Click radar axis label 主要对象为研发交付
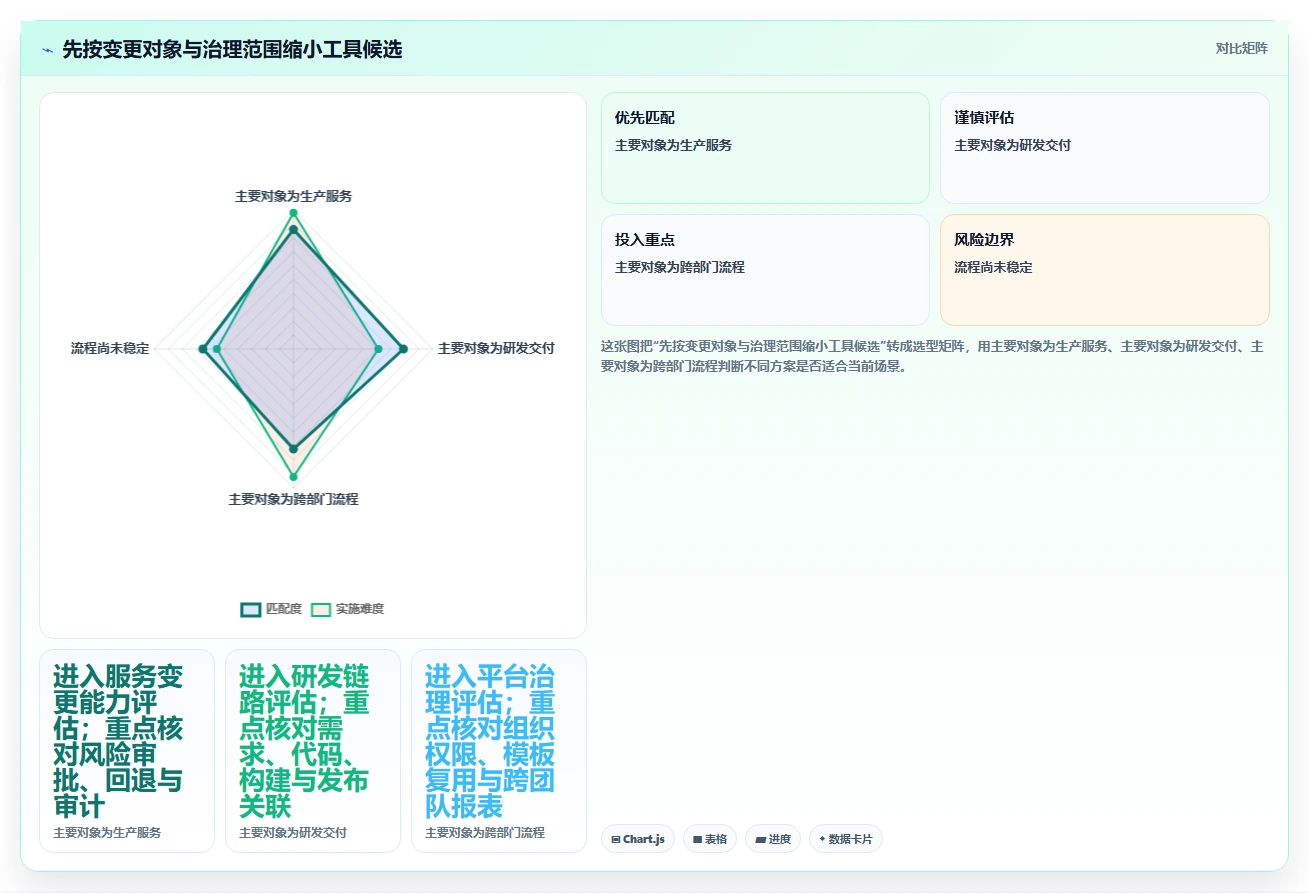 (x=496, y=348)
